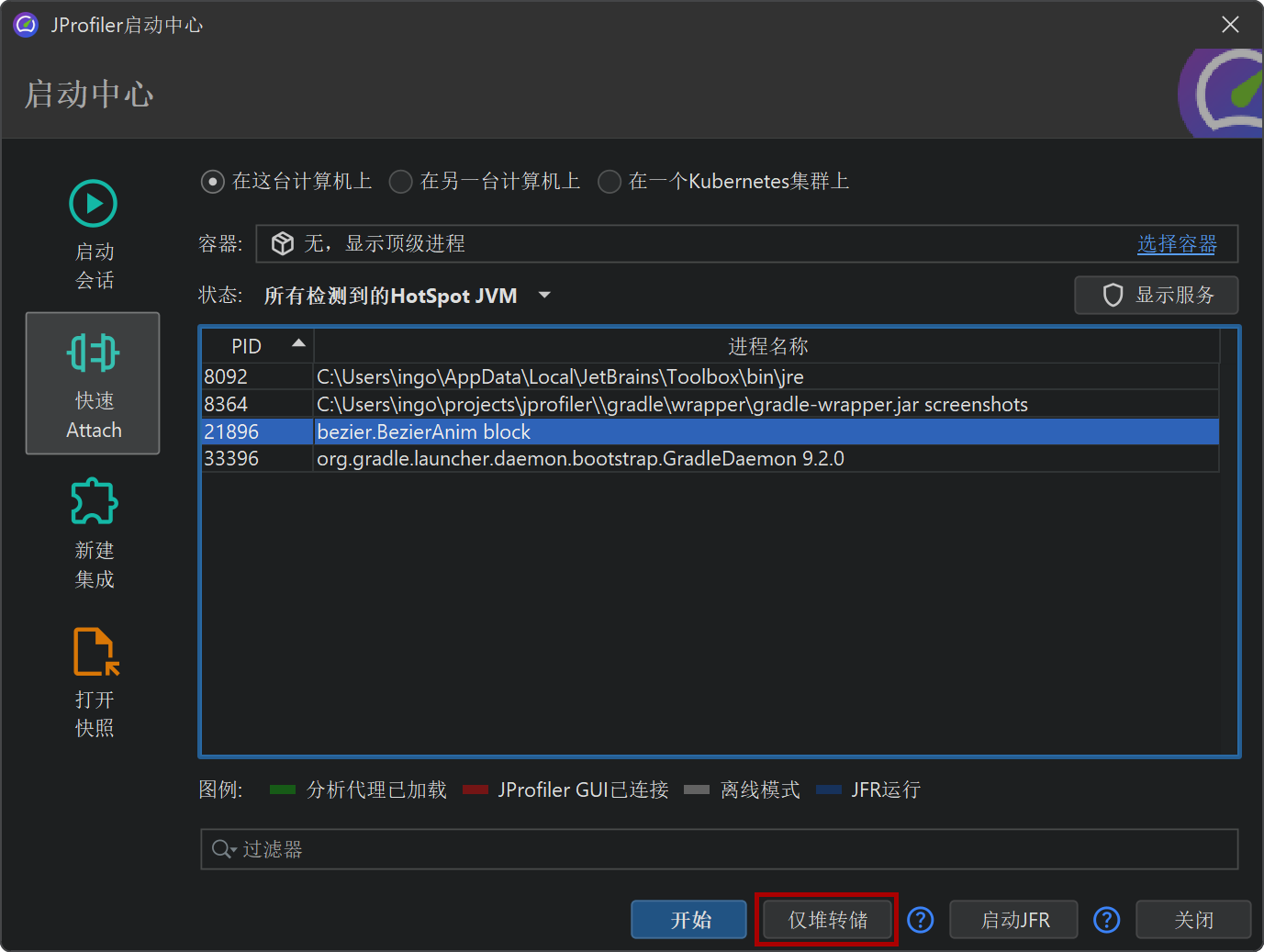This screenshot has height=952, width=1264.
Task: Open help for 启动JFR button
Action: tap(1107, 920)
